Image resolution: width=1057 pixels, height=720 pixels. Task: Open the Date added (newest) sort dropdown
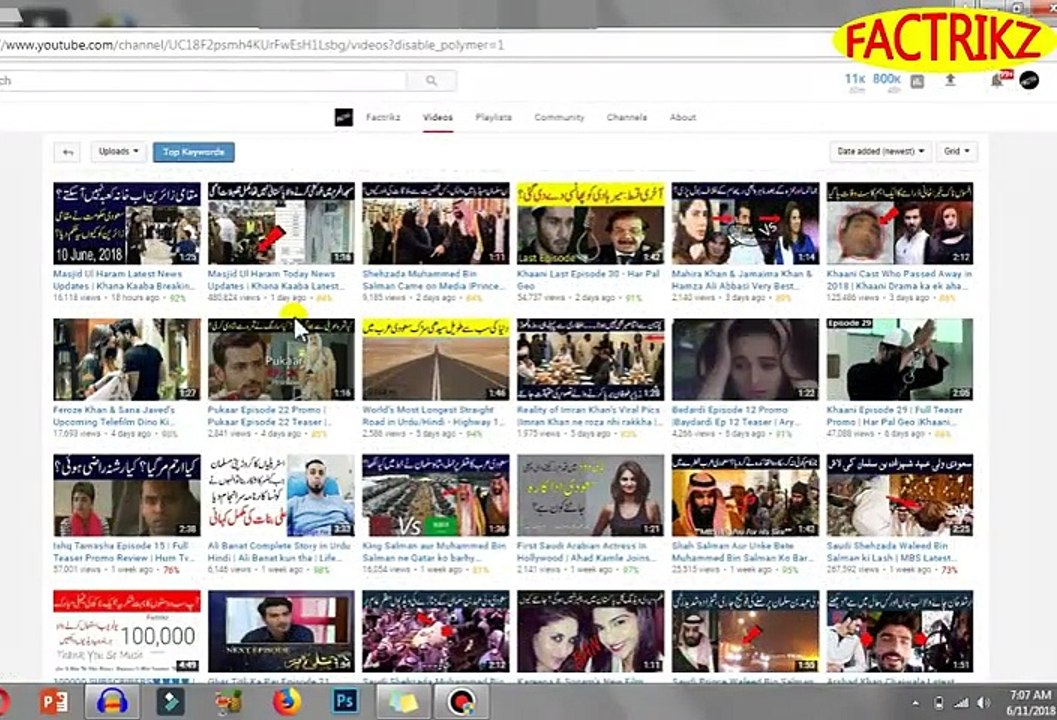pyautogui.click(x=880, y=151)
